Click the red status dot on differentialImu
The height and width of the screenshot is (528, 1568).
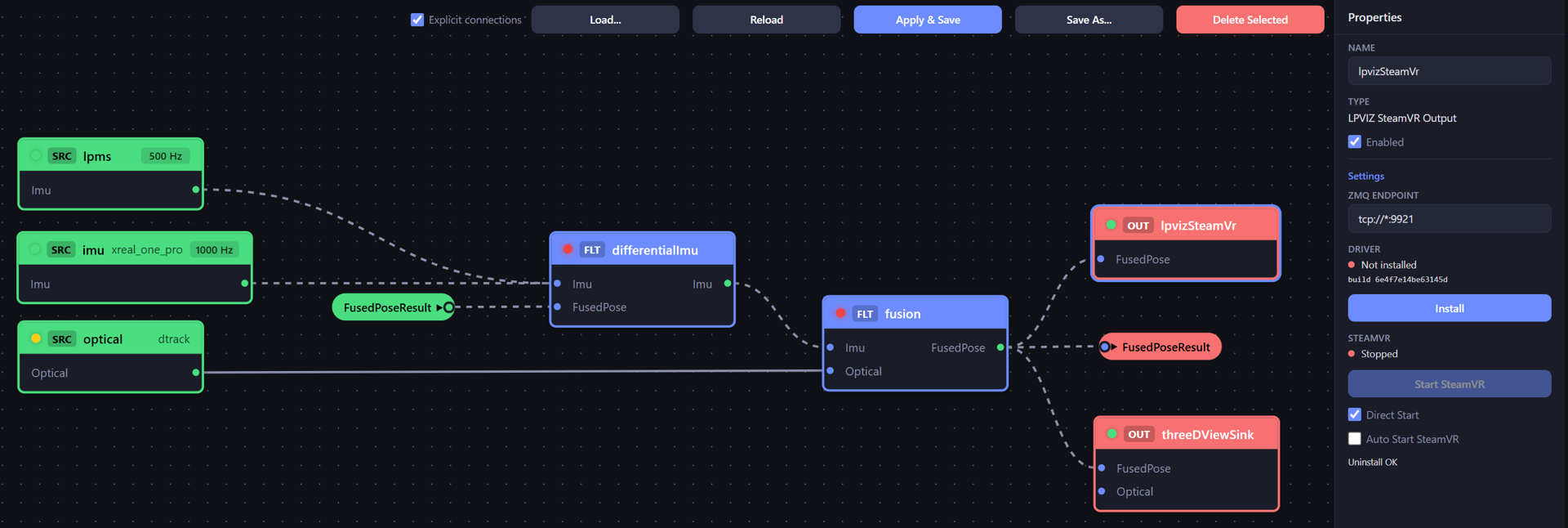568,249
